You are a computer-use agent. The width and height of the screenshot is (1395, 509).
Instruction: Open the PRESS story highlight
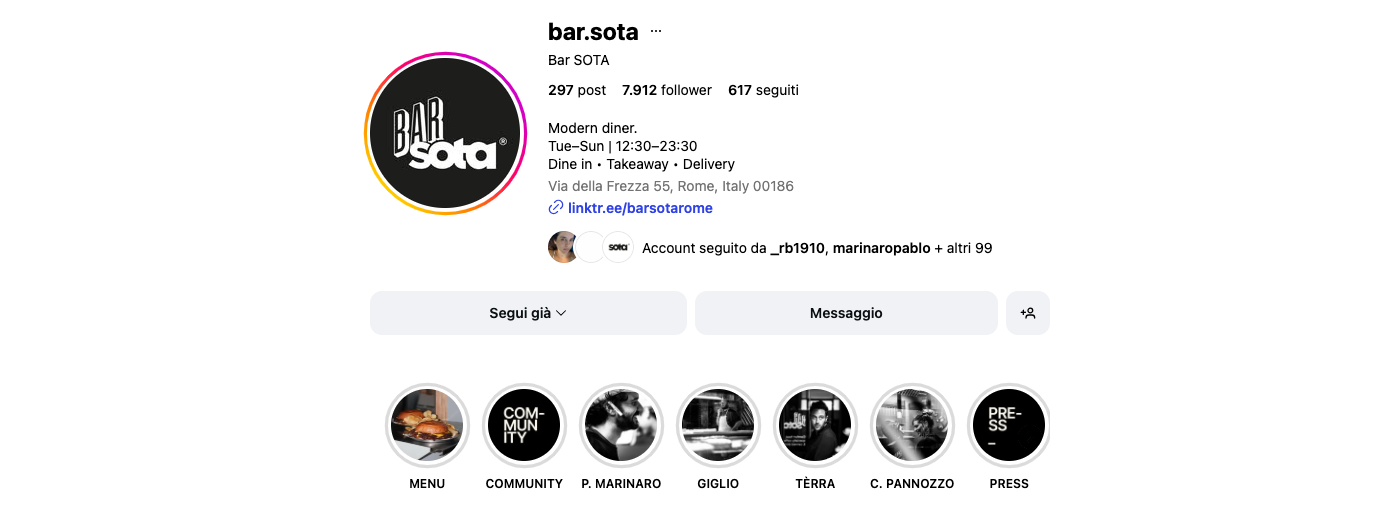[1009, 425]
